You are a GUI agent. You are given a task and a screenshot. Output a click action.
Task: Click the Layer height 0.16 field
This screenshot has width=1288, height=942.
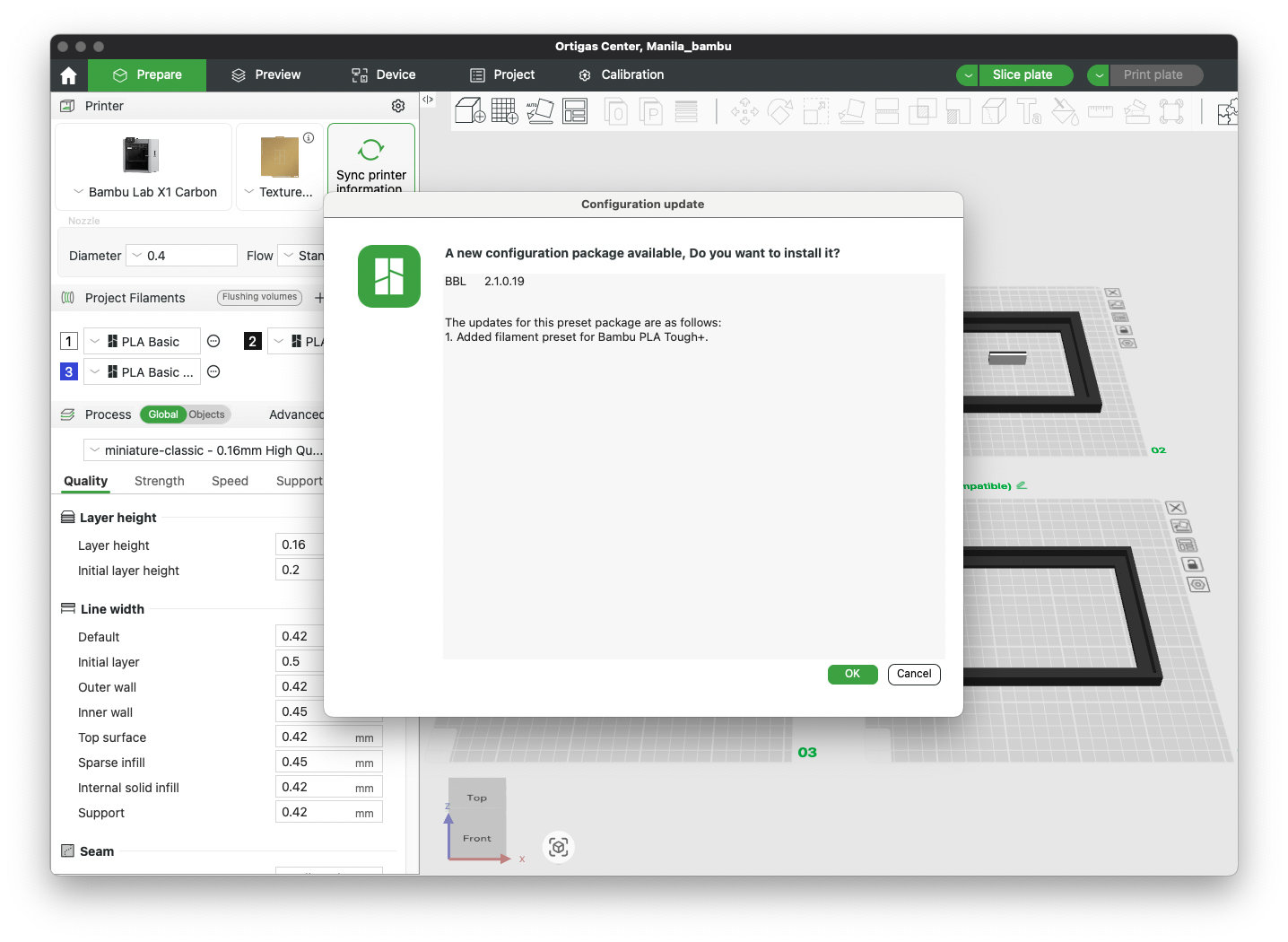point(300,545)
